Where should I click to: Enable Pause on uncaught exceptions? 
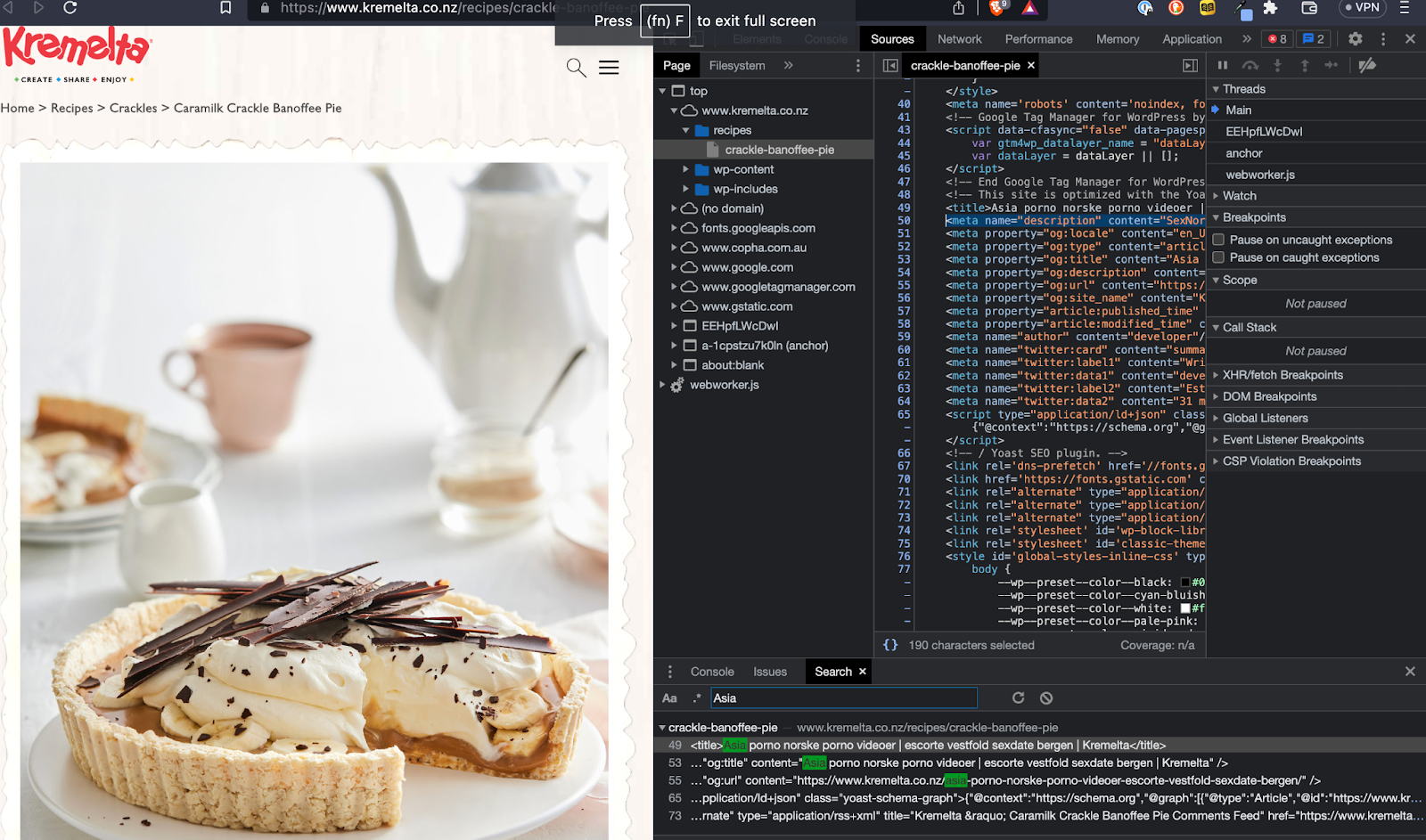click(1217, 239)
